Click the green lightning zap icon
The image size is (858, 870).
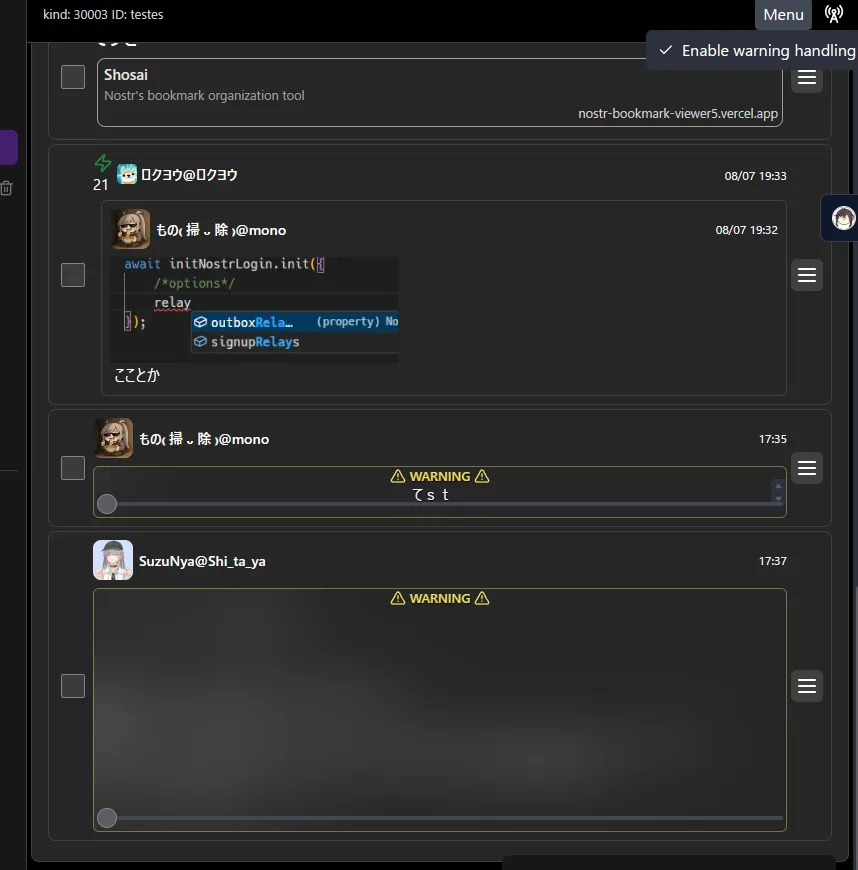point(103,163)
